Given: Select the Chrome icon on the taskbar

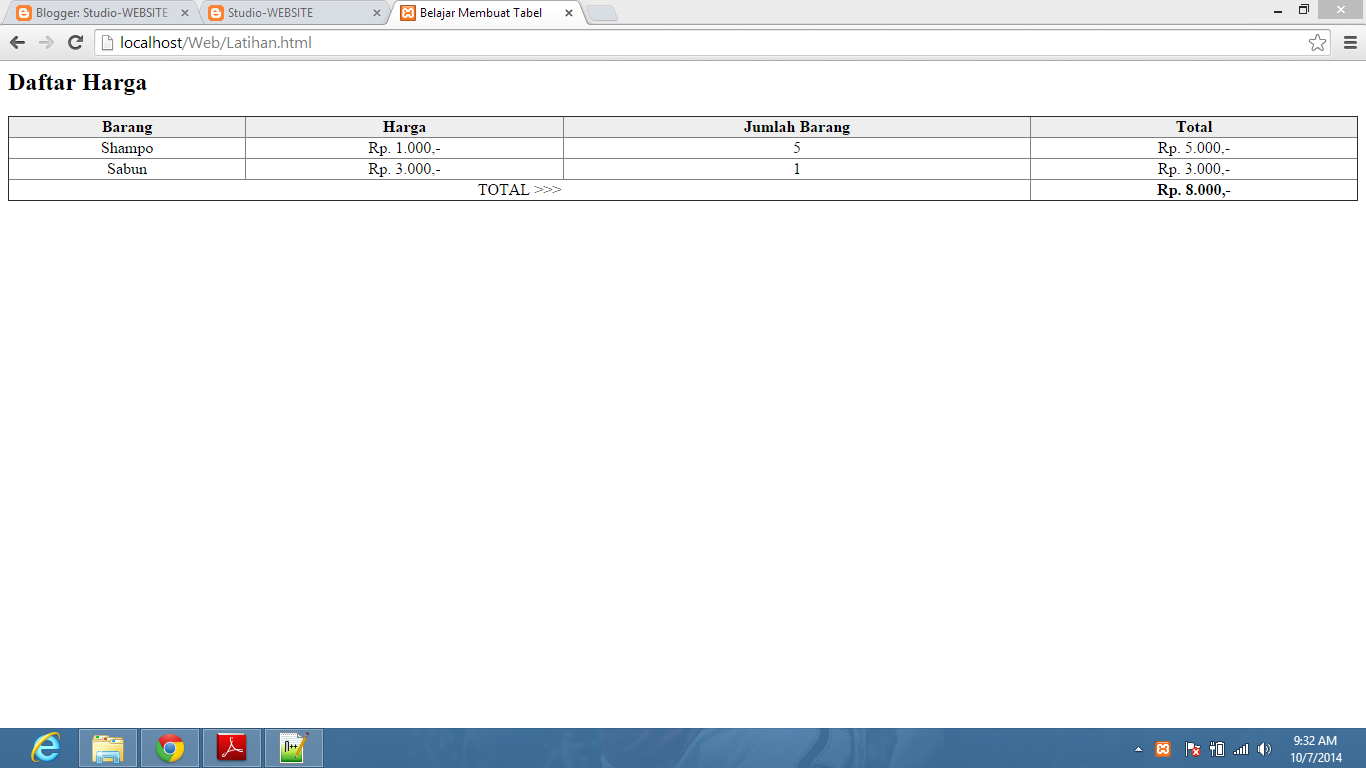Looking at the screenshot, I should point(169,747).
